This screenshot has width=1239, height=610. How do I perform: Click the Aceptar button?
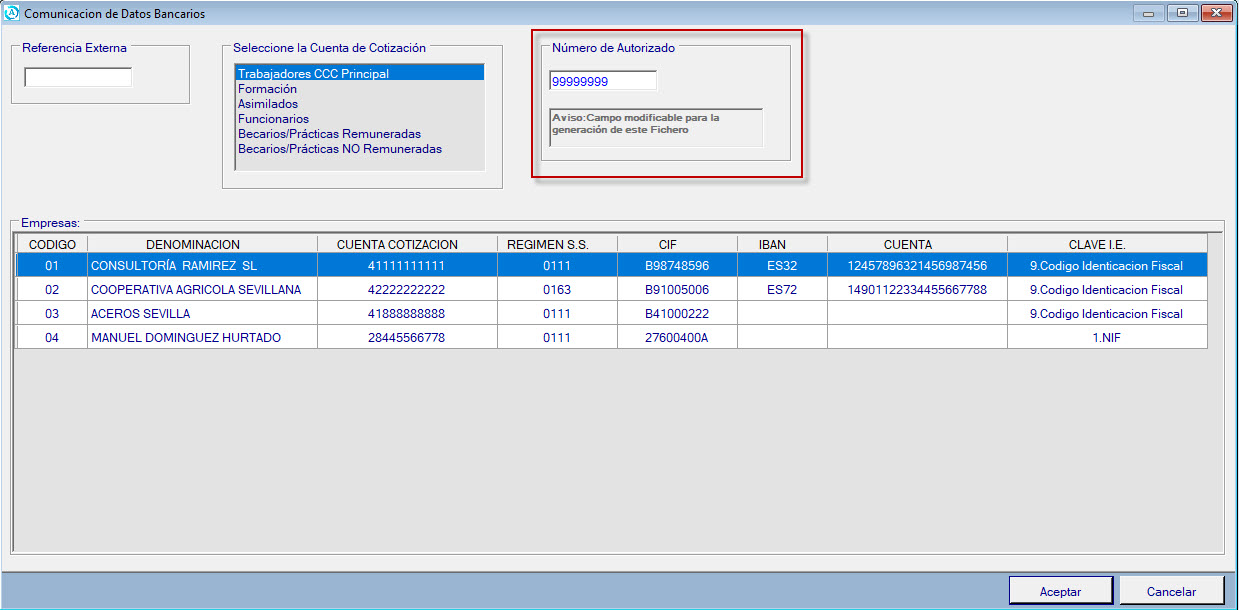1060,591
